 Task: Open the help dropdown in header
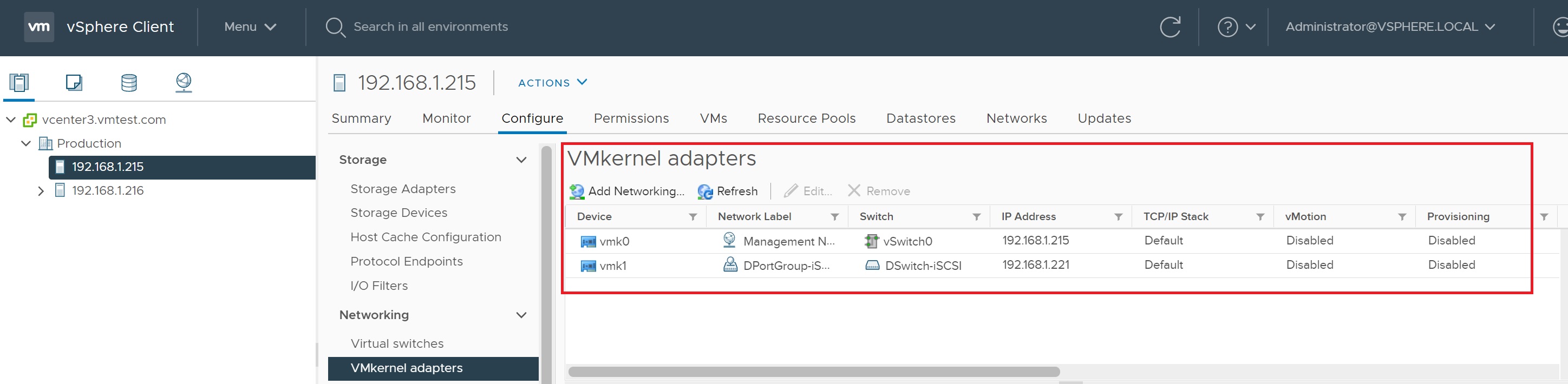1236,27
